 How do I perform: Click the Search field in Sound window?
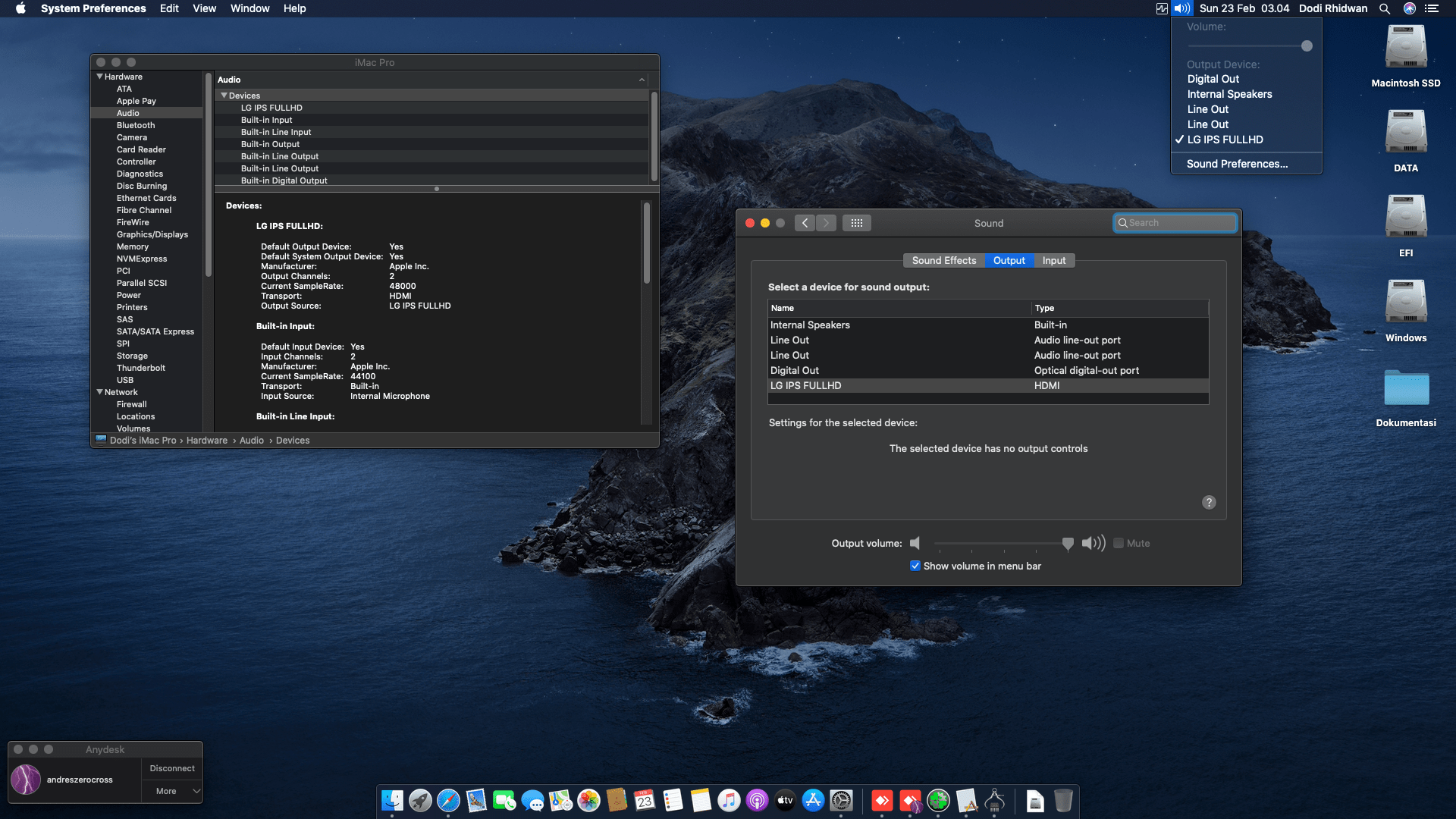click(x=1175, y=223)
